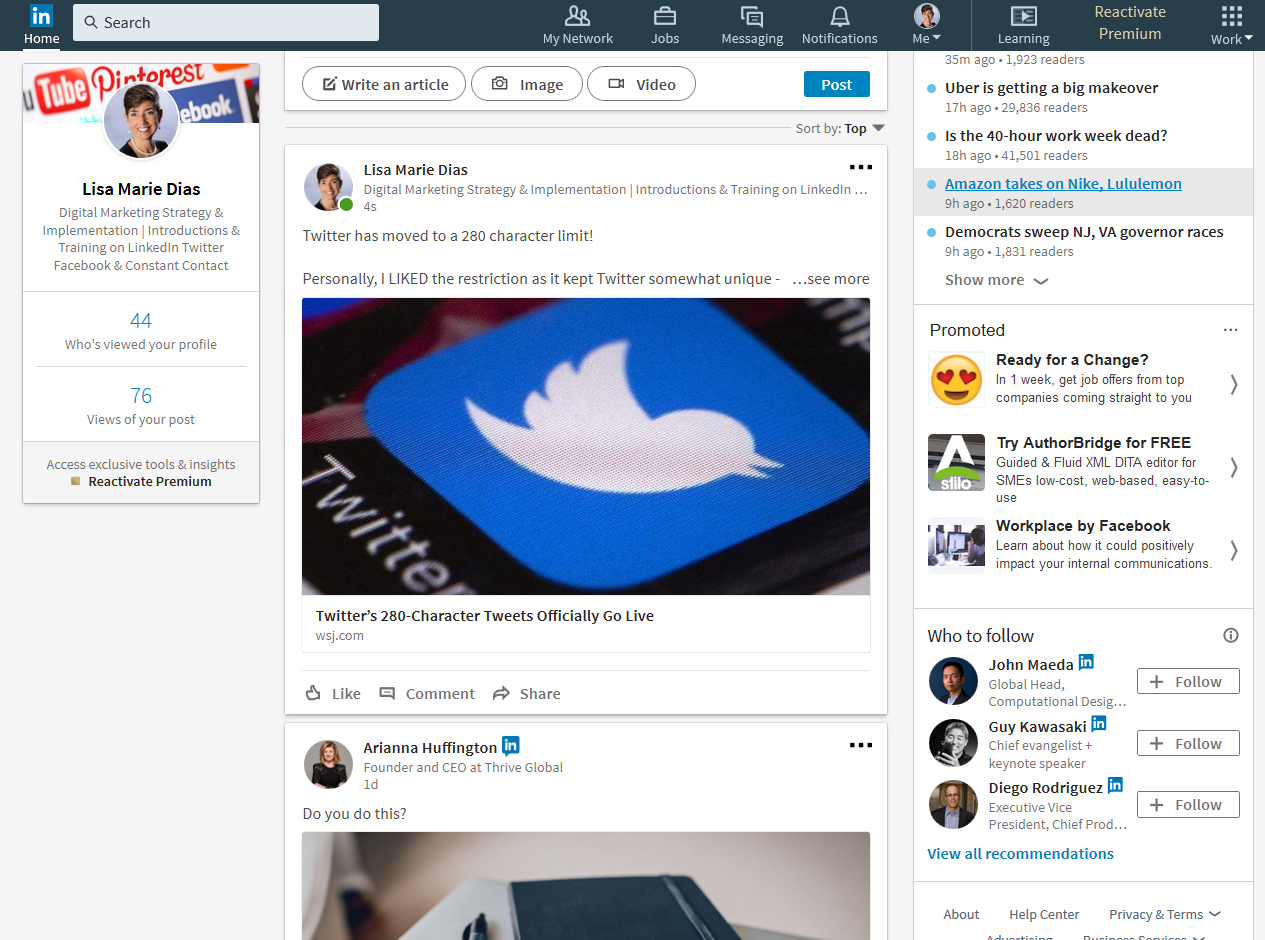
Task: Expand the Privacy & Terms footer dropdown
Action: (1165, 914)
